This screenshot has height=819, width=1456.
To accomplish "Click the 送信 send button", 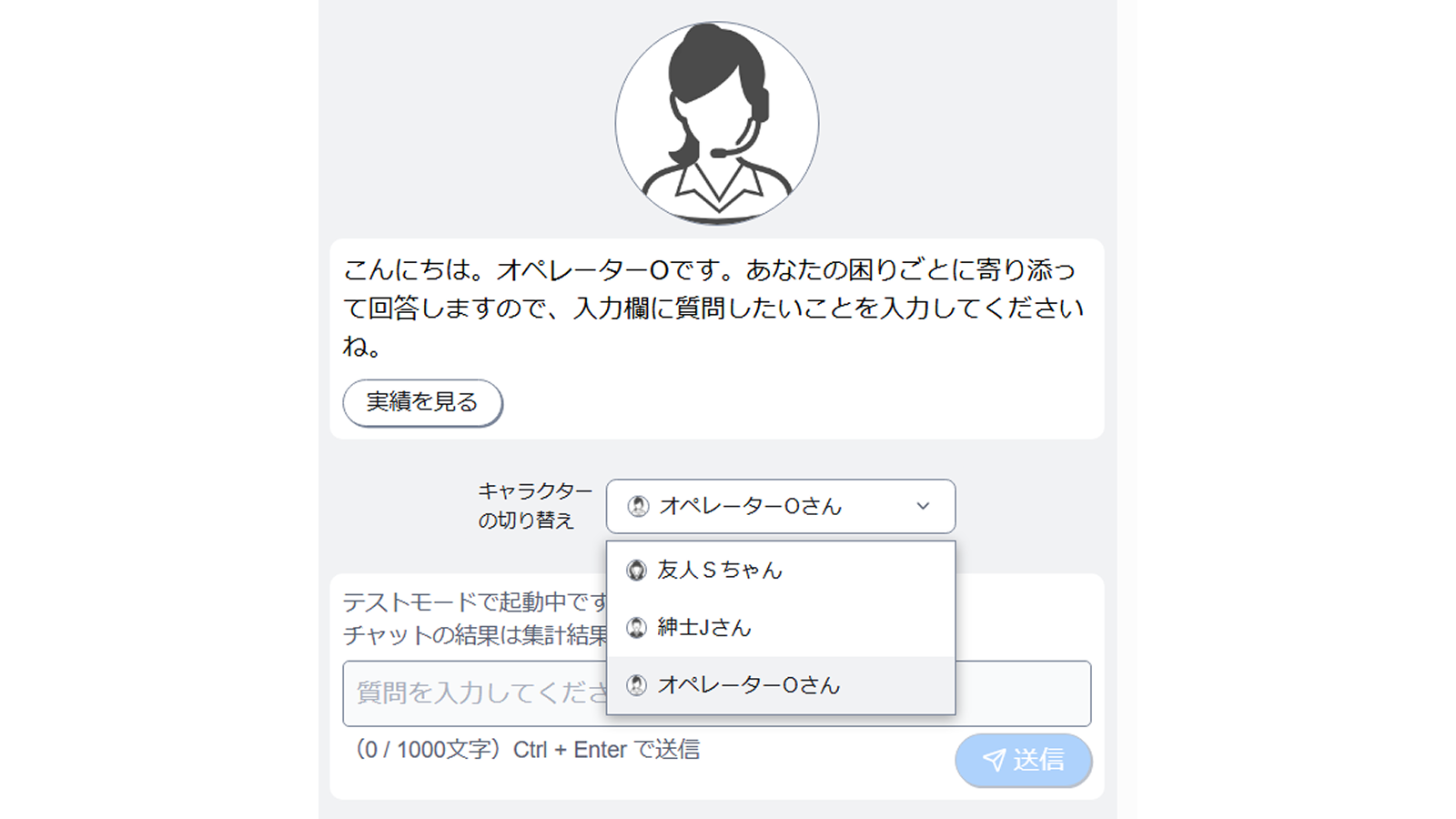I will click(1024, 760).
